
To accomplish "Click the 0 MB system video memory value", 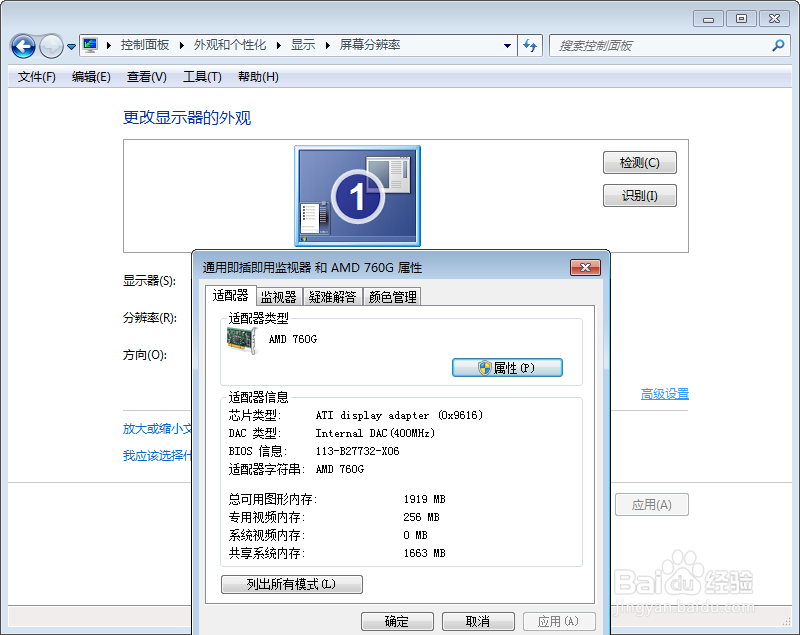I will tap(415, 535).
